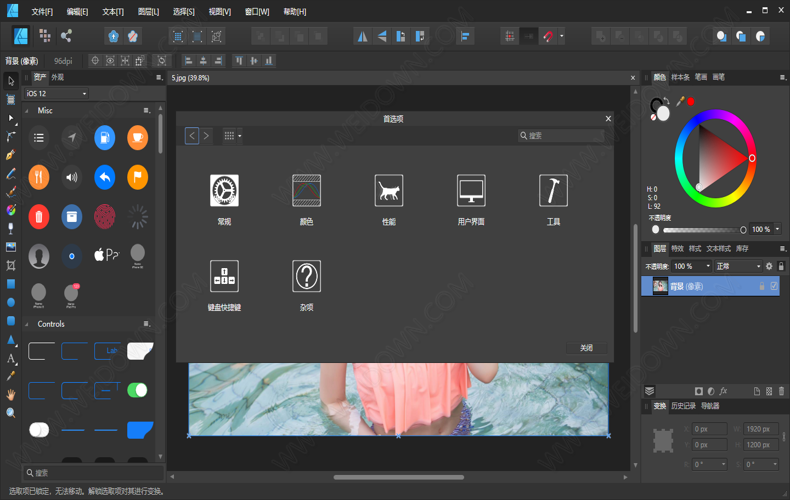Select the Move tool arrow in toolbox
The width and height of the screenshot is (790, 500).
(11, 81)
